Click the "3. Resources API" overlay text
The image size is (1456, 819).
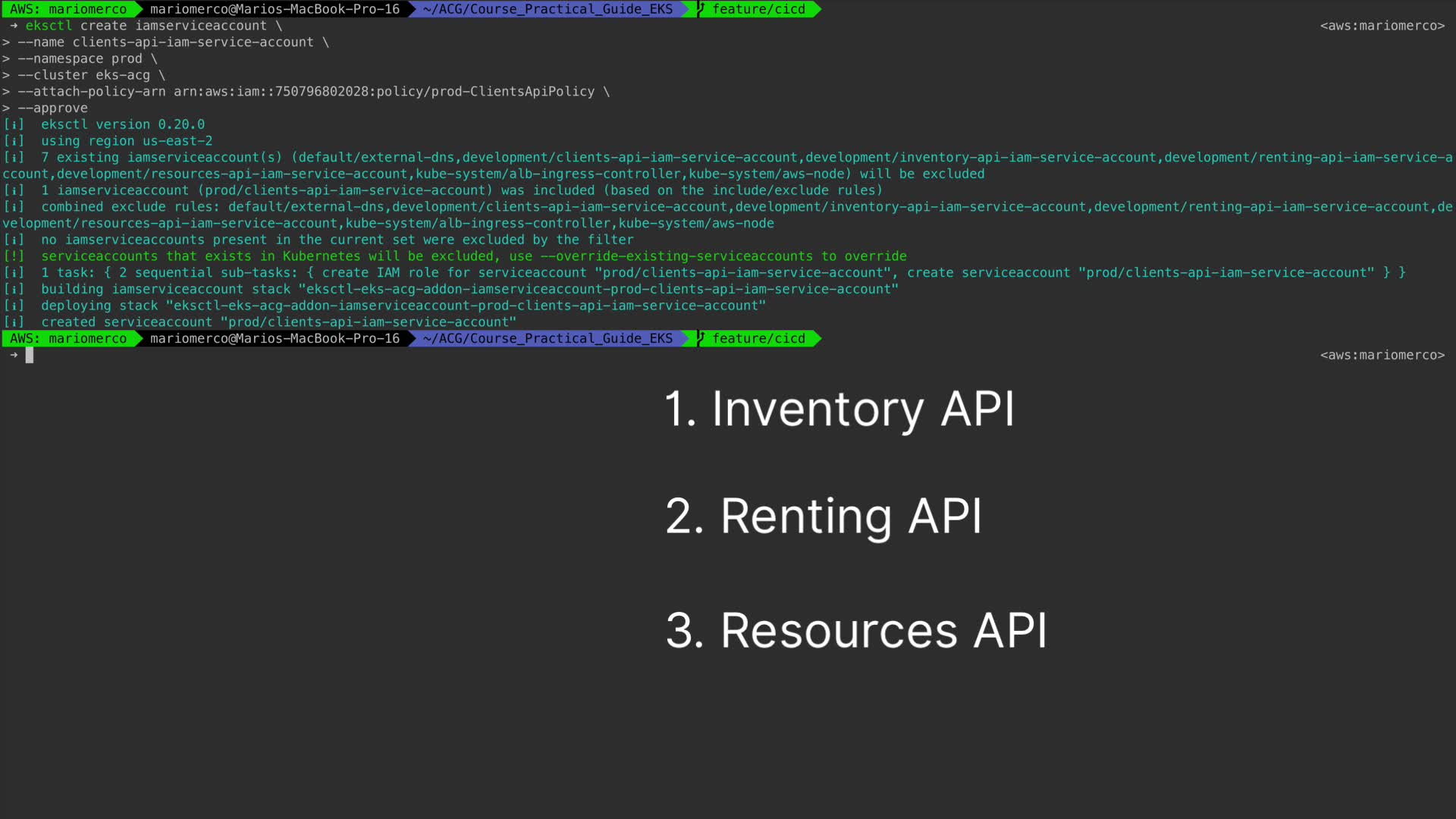pos(856,631)
